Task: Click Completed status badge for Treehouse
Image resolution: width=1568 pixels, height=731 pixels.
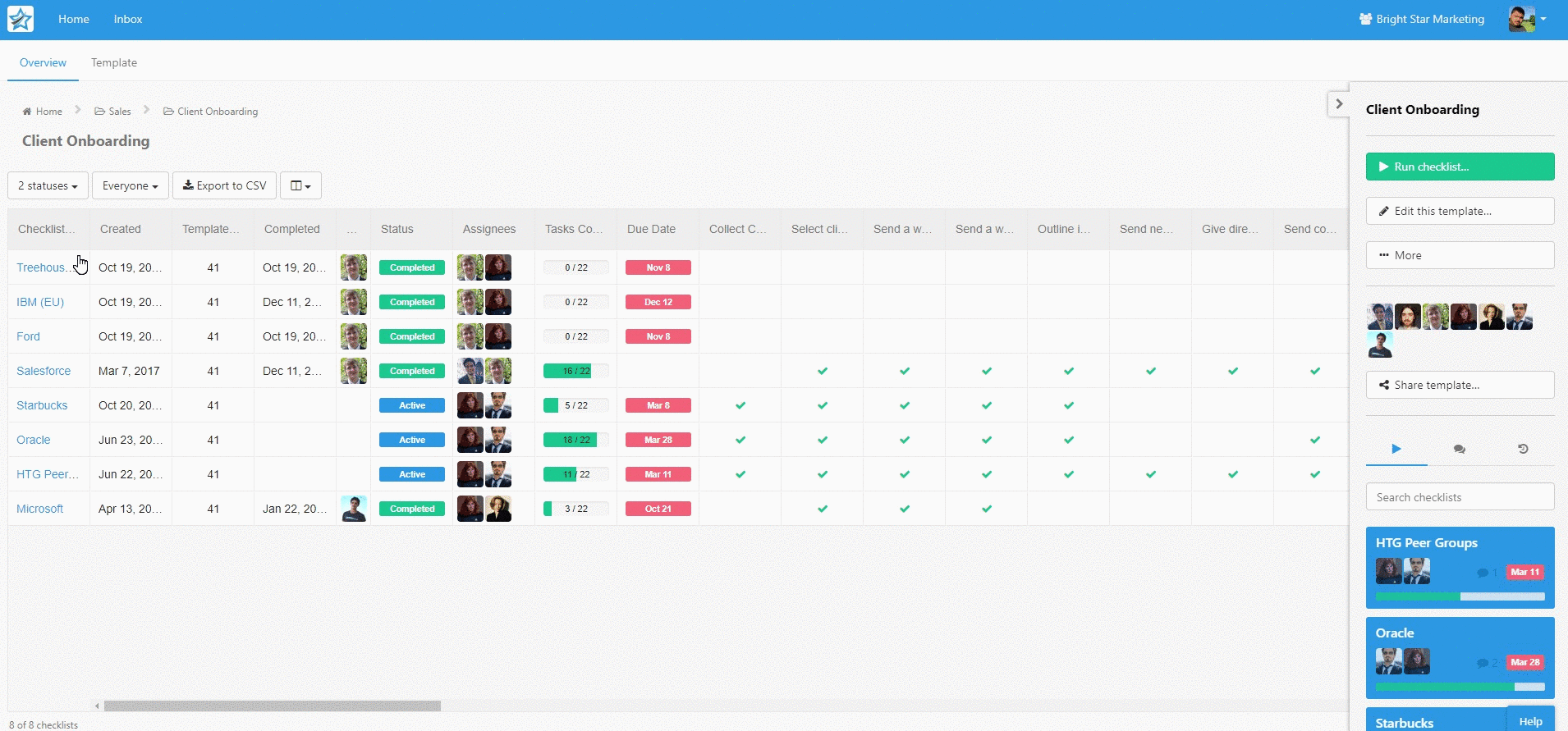Action: (x=412, y=267)
